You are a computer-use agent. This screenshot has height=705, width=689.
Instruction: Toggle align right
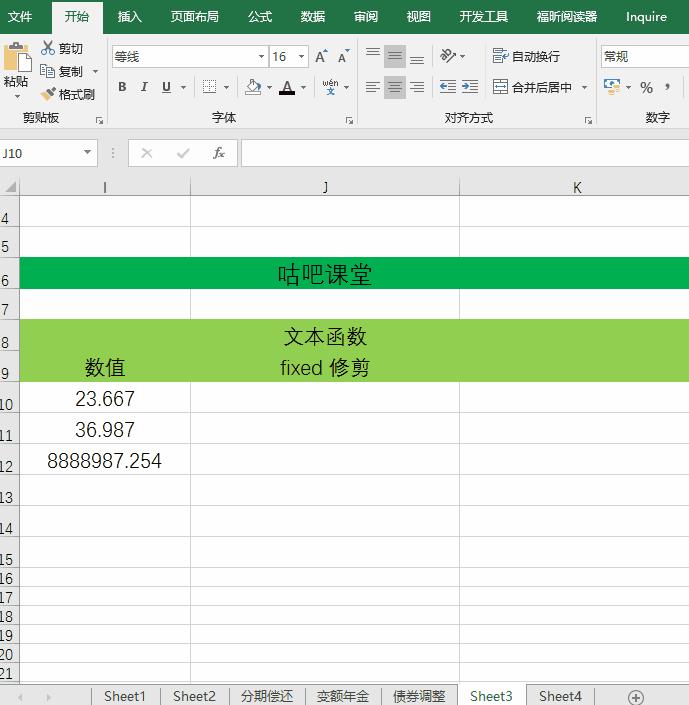click(x=417, y=86)
